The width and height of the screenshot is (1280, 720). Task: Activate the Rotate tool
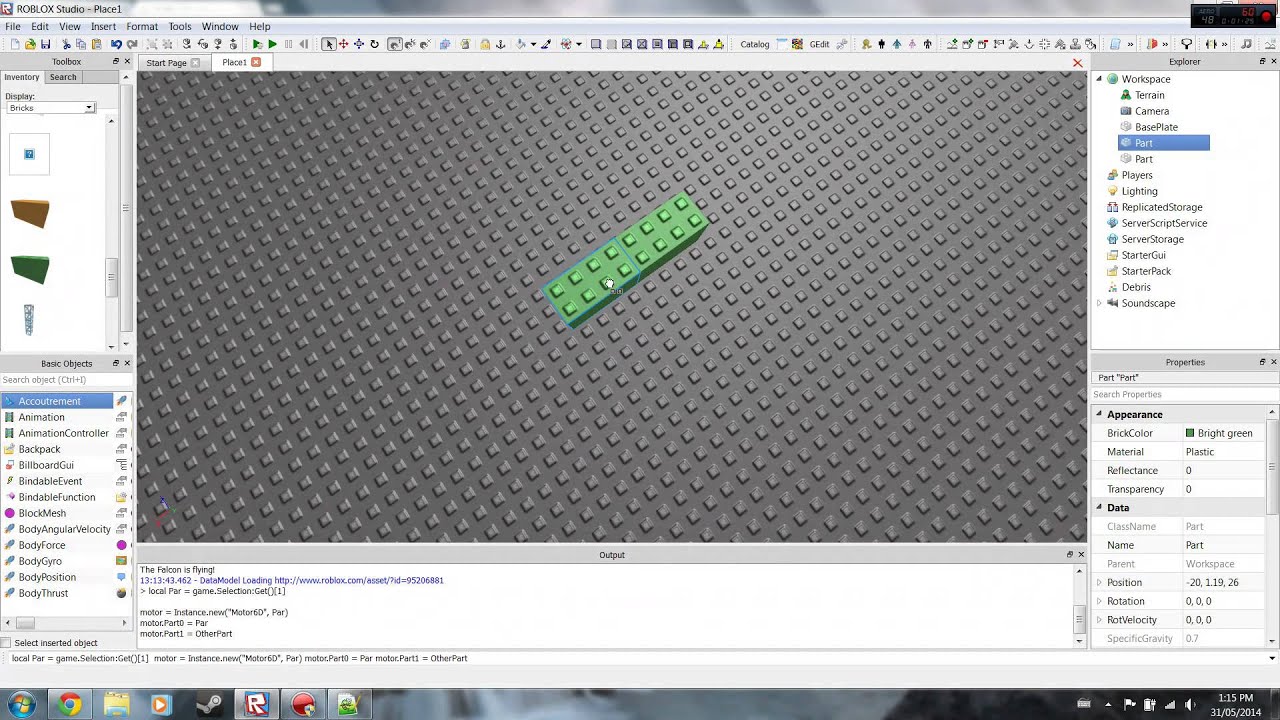[374, 44]
